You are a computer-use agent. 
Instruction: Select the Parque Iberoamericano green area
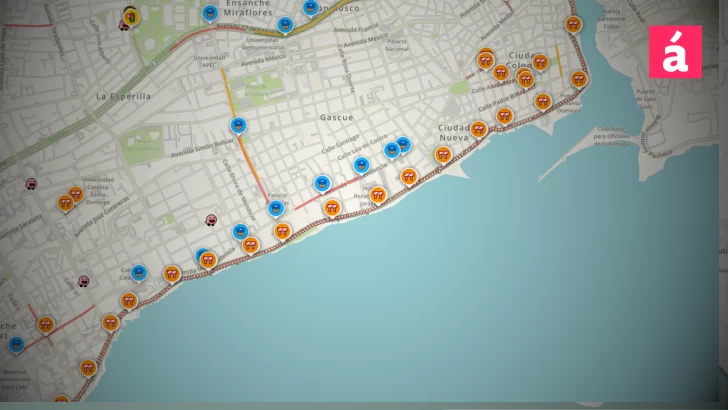point(140,144)
